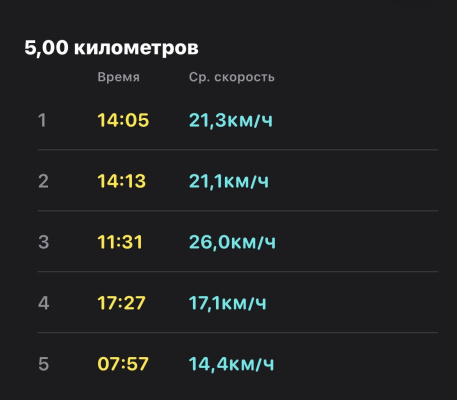
Task: Select split number 5 row
Action: click(238, 363)
